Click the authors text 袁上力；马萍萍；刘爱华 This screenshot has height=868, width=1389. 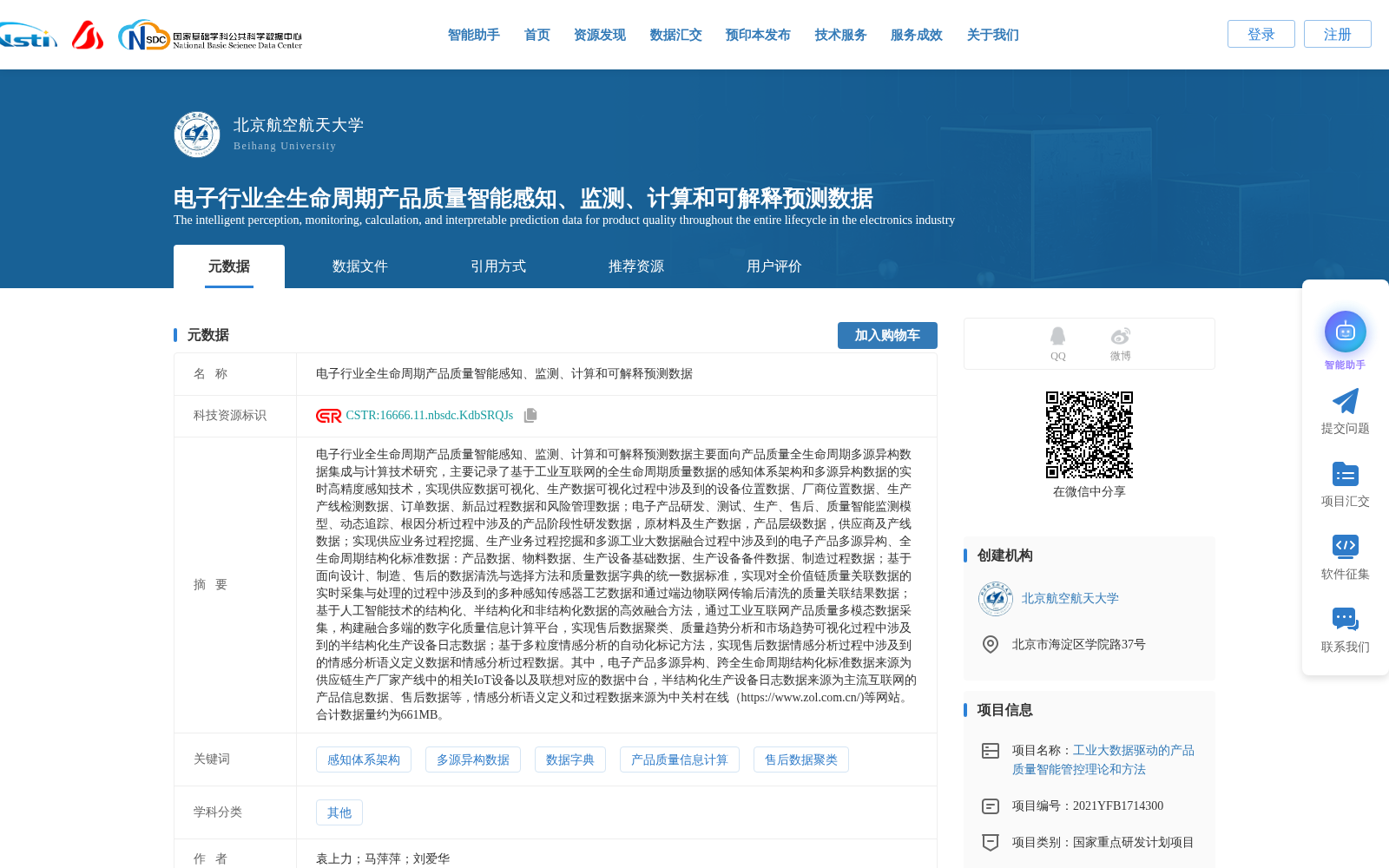click(x=383, y=858)
